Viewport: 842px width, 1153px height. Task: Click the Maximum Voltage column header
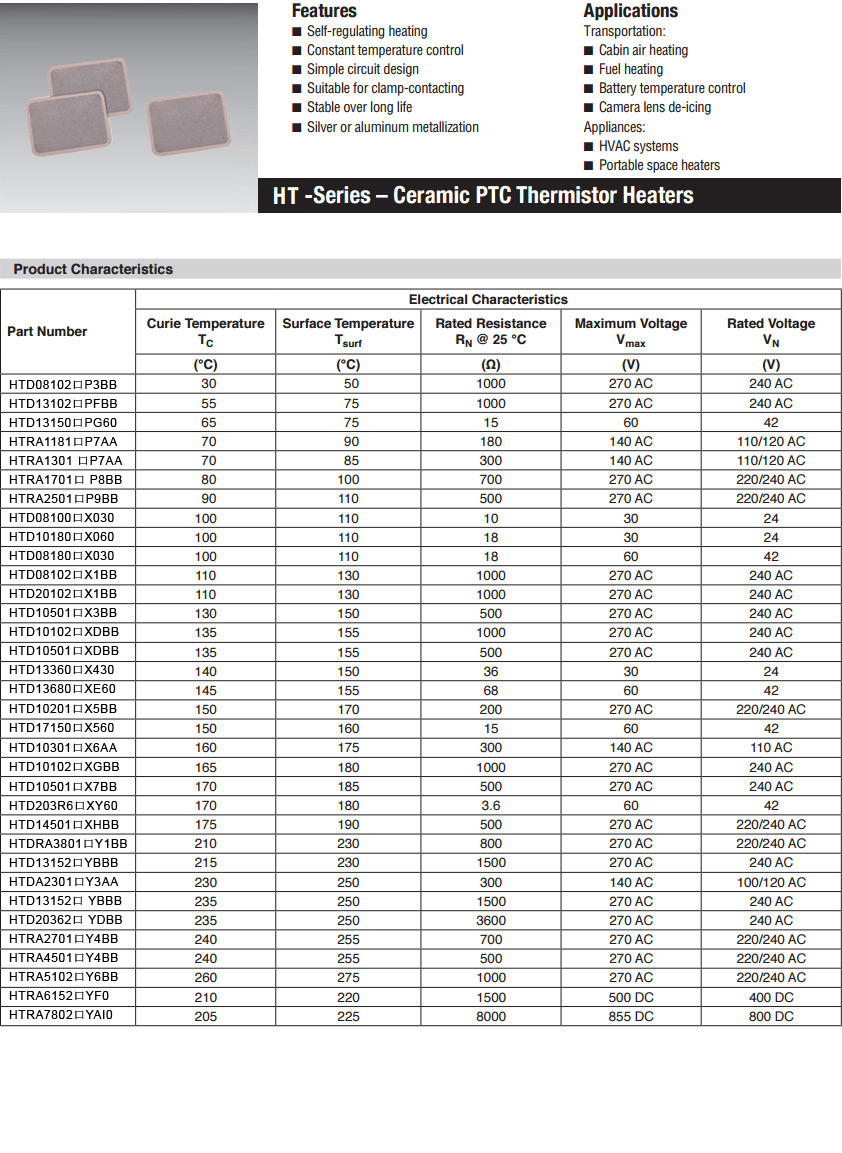(631, 331)
